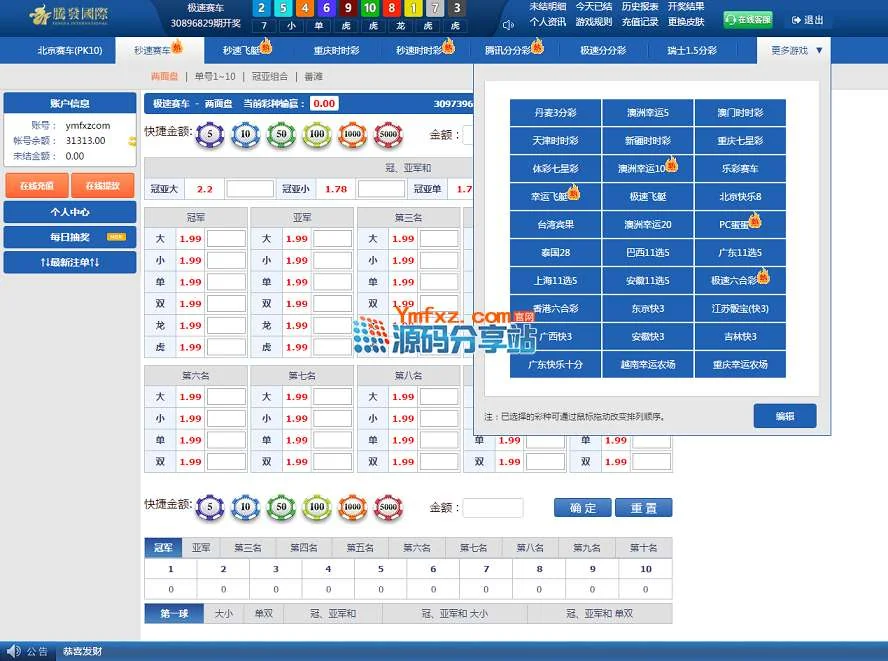
Task: Click the 100 chip in bottom quick amounts
Action: (317, 508)
